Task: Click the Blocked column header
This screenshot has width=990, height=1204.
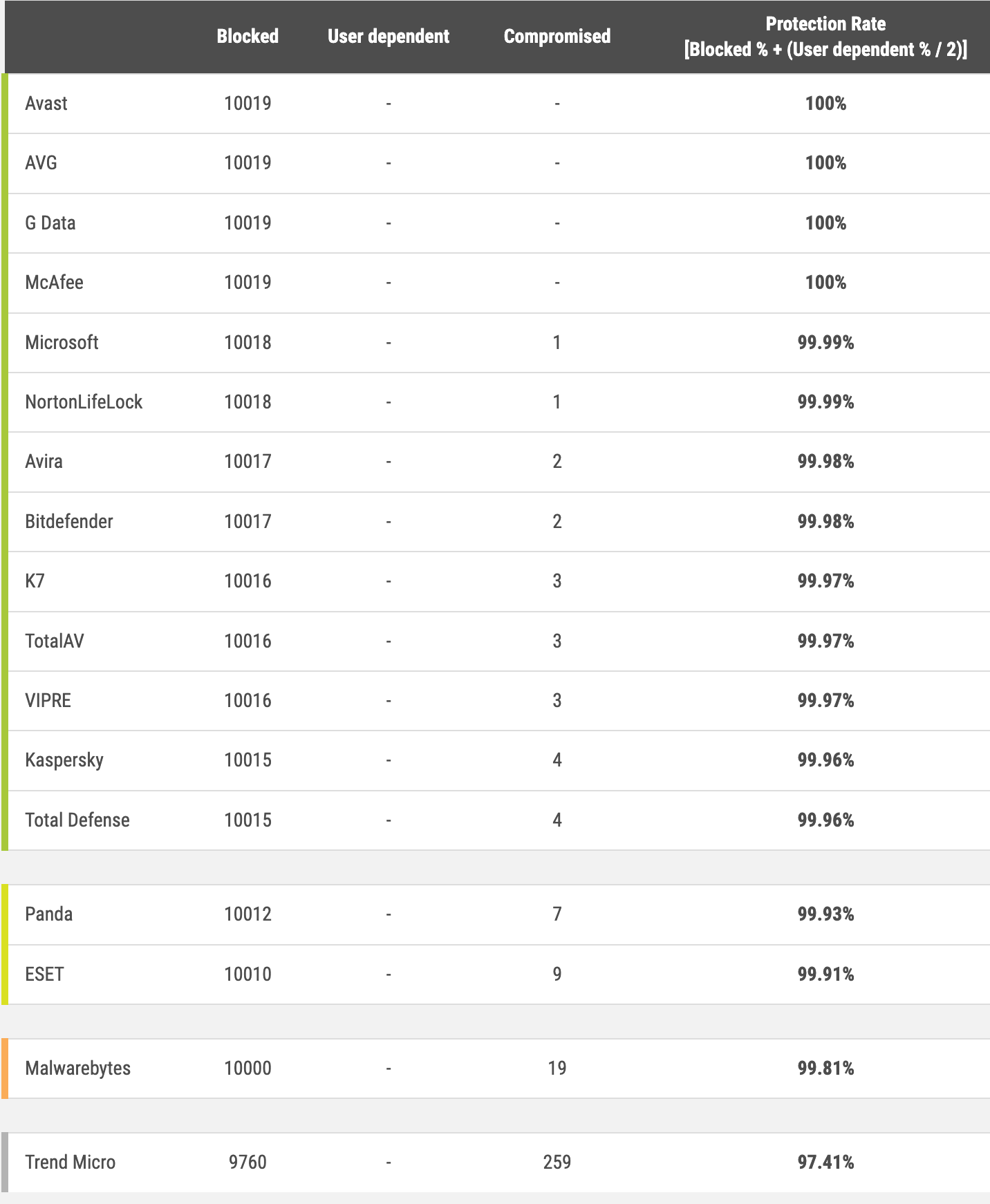Action: pos(247,37)
